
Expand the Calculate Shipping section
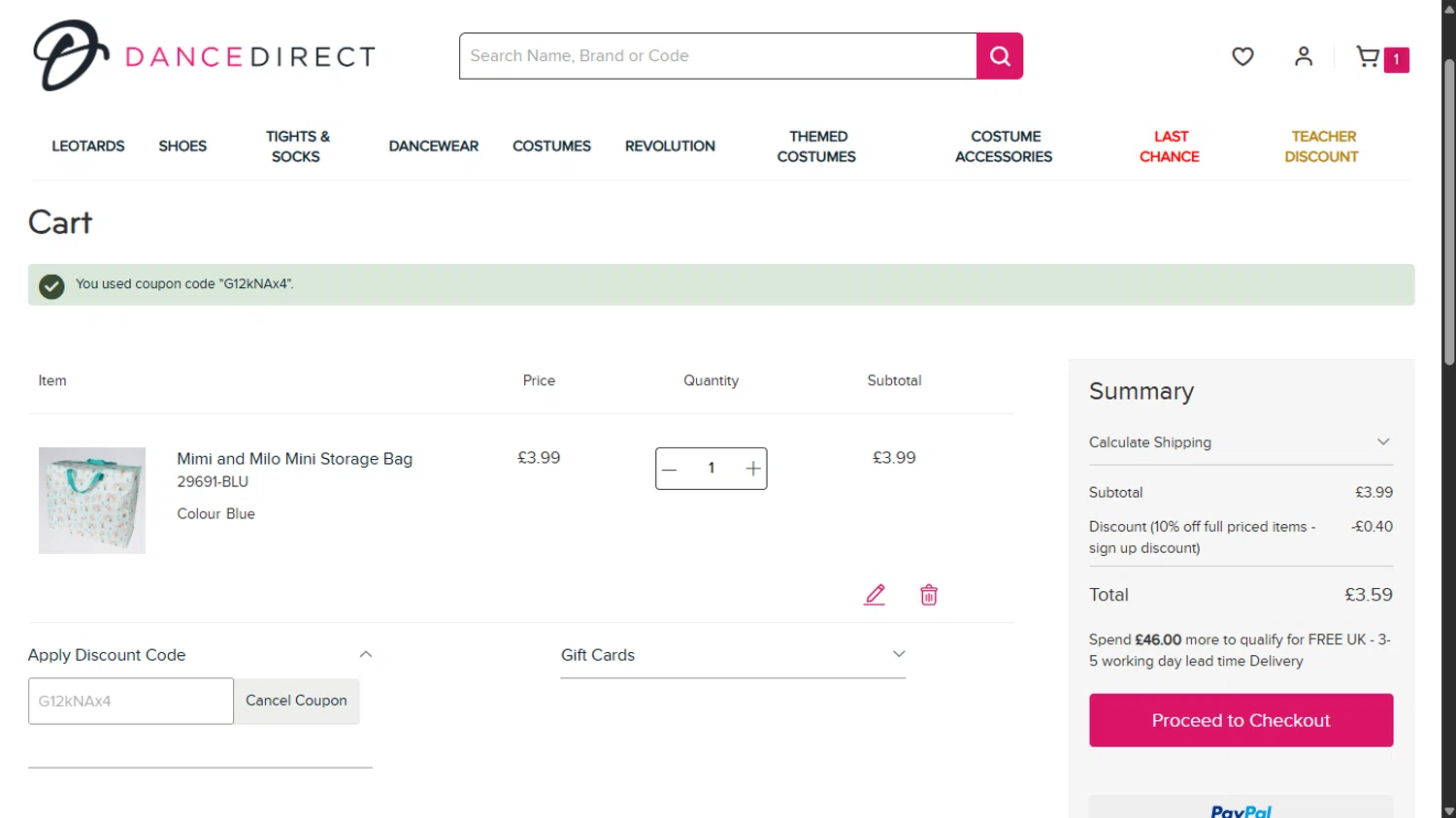pyautogui.click(x=1241, y=442)
